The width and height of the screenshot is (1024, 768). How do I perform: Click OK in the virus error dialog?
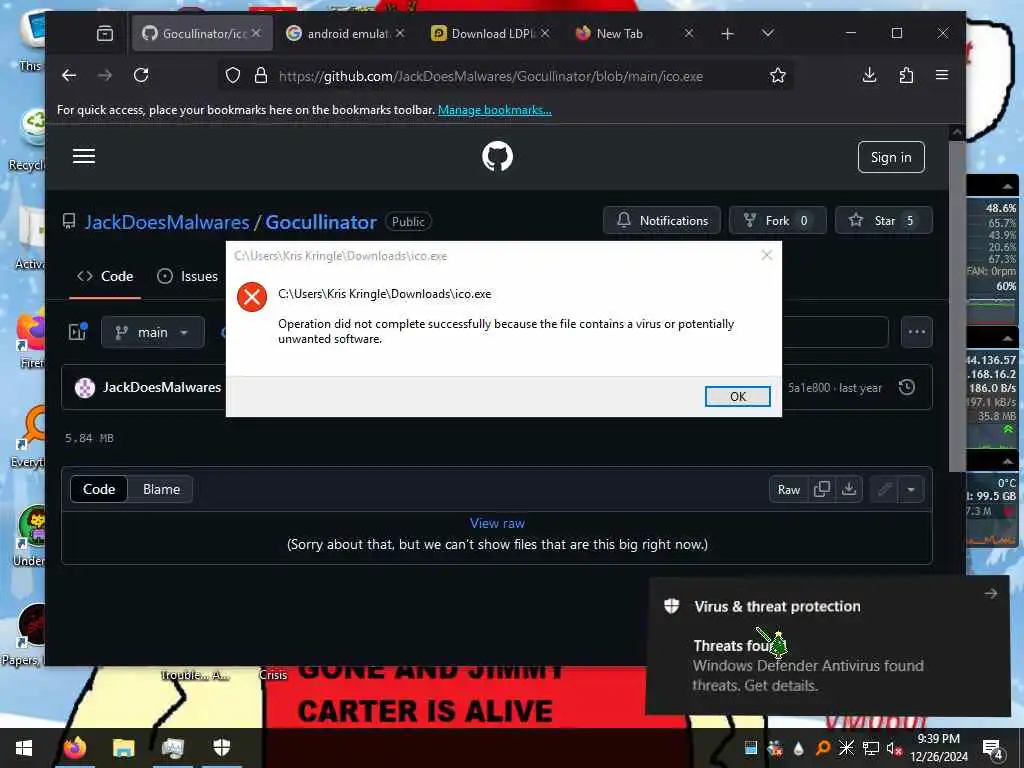pos(737,396)
